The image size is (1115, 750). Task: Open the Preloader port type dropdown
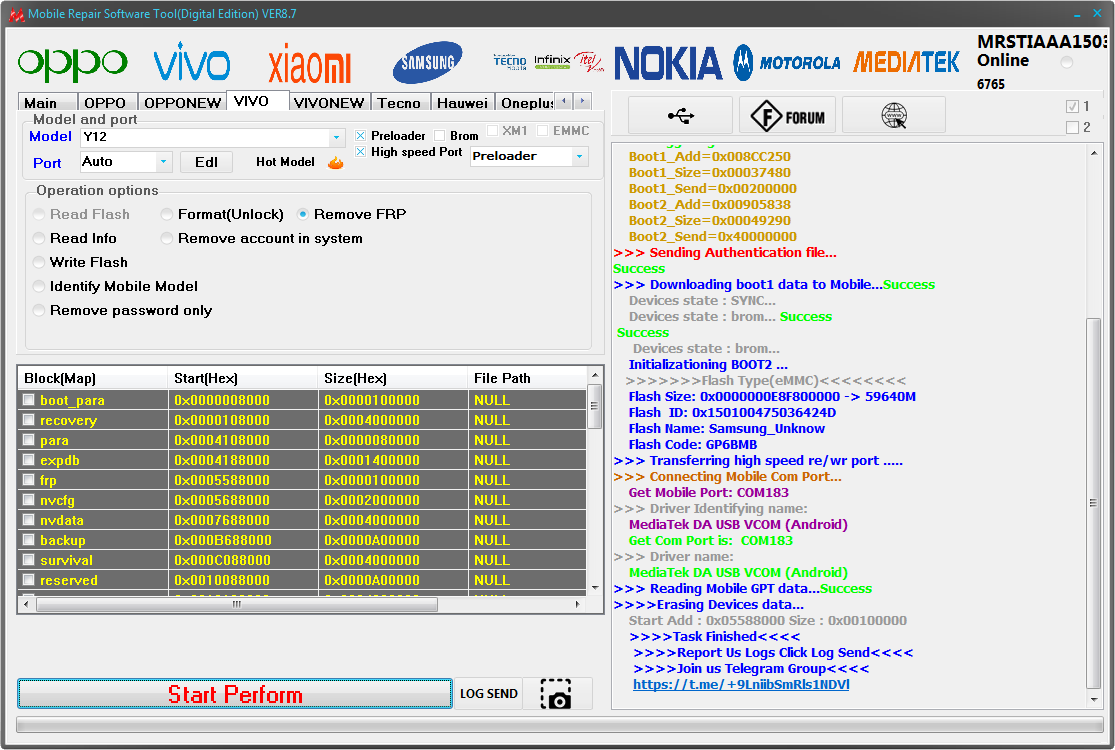529,156
